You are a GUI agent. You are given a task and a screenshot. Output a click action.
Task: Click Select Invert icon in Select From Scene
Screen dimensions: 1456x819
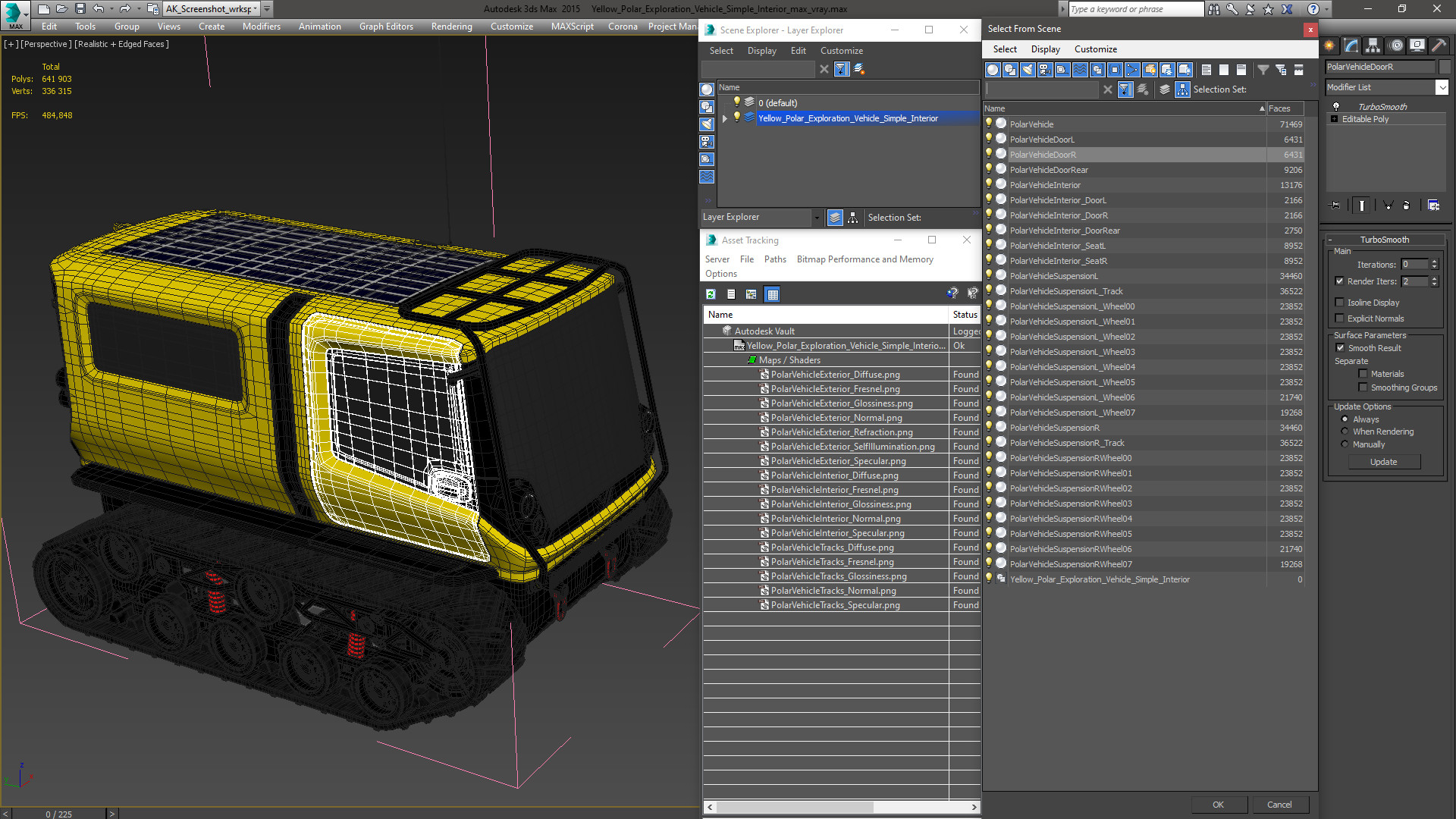pos(1241,70)
